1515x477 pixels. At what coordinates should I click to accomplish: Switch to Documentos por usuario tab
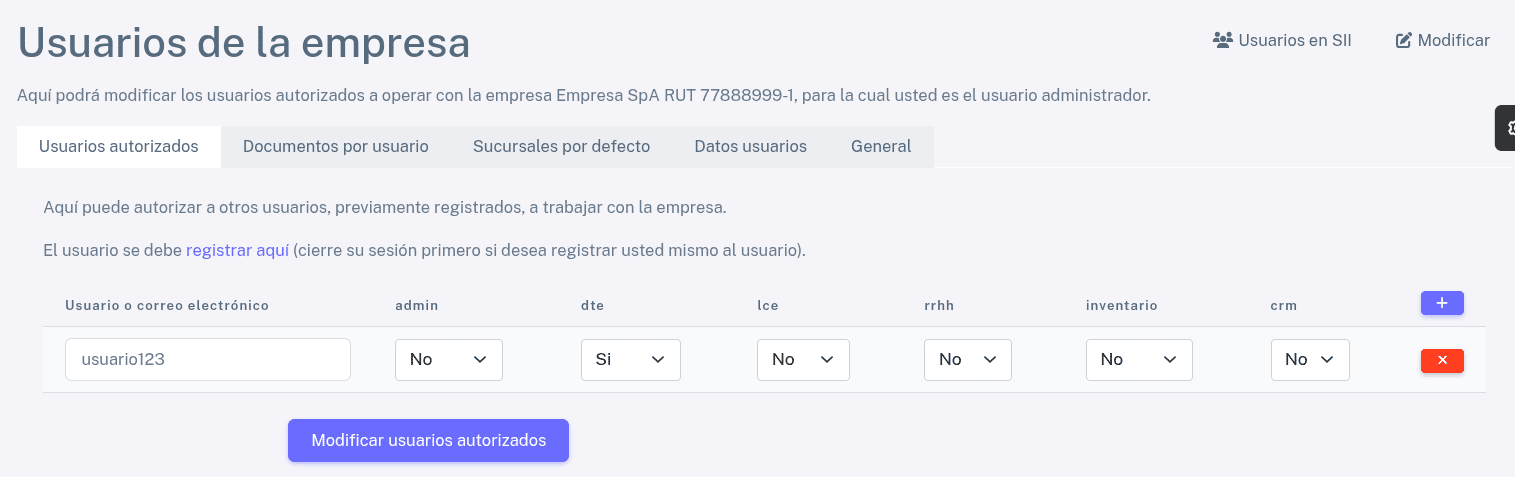pos(335,147)
